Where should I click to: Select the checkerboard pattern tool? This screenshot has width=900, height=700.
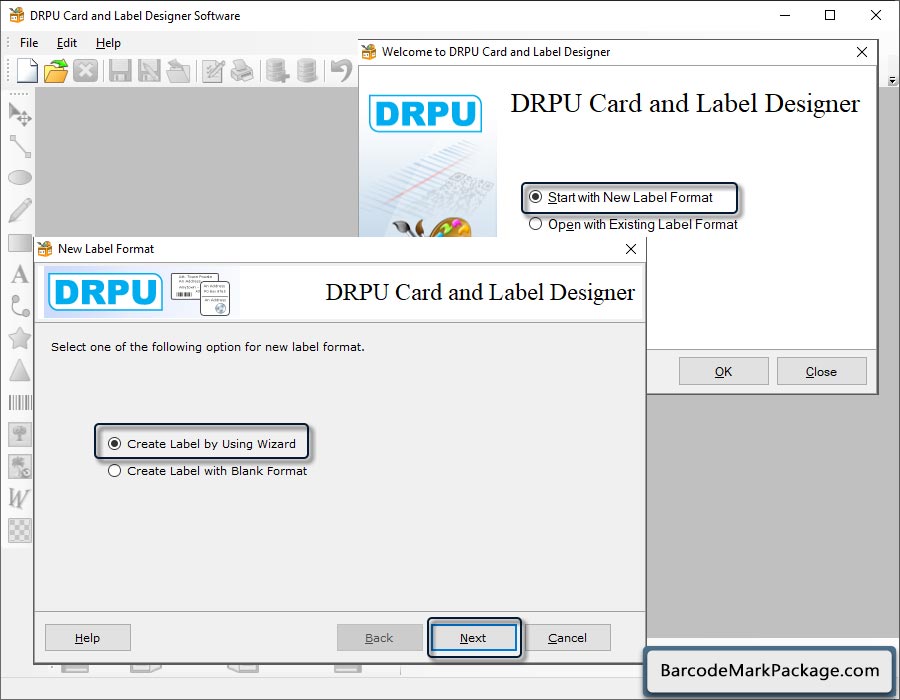coord(20,530)
